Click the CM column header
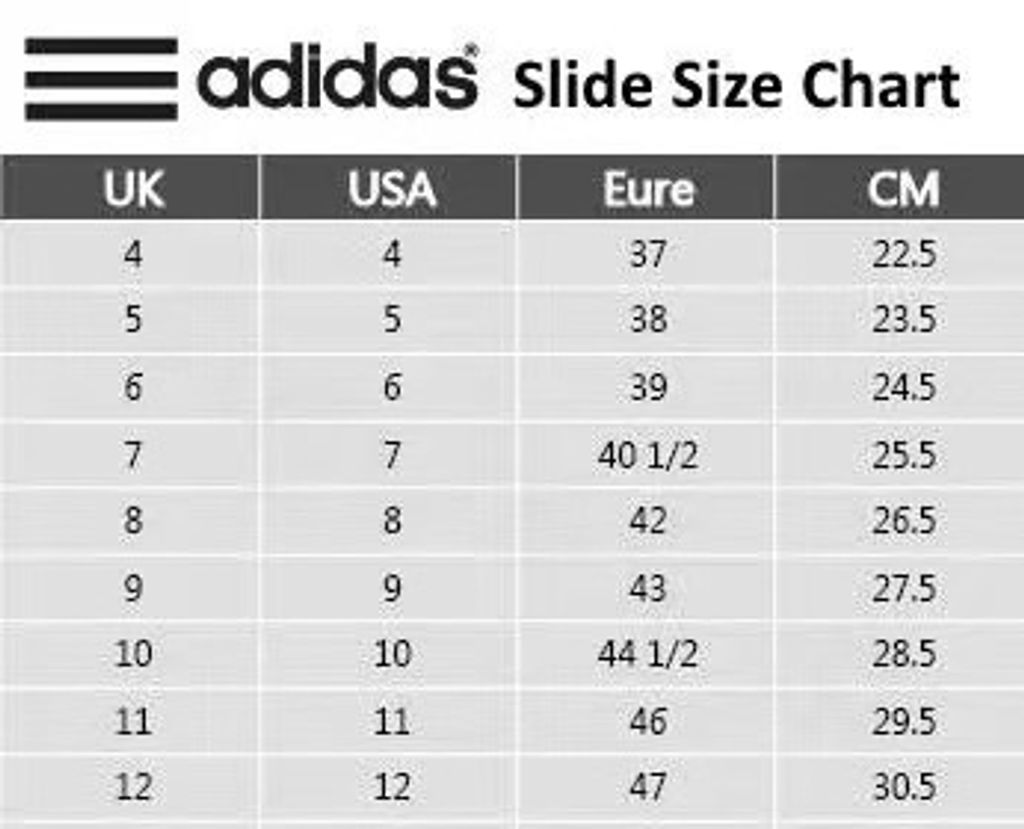Image resolution: width=1024 pixels, height=829 pixels. click(903, 189)
